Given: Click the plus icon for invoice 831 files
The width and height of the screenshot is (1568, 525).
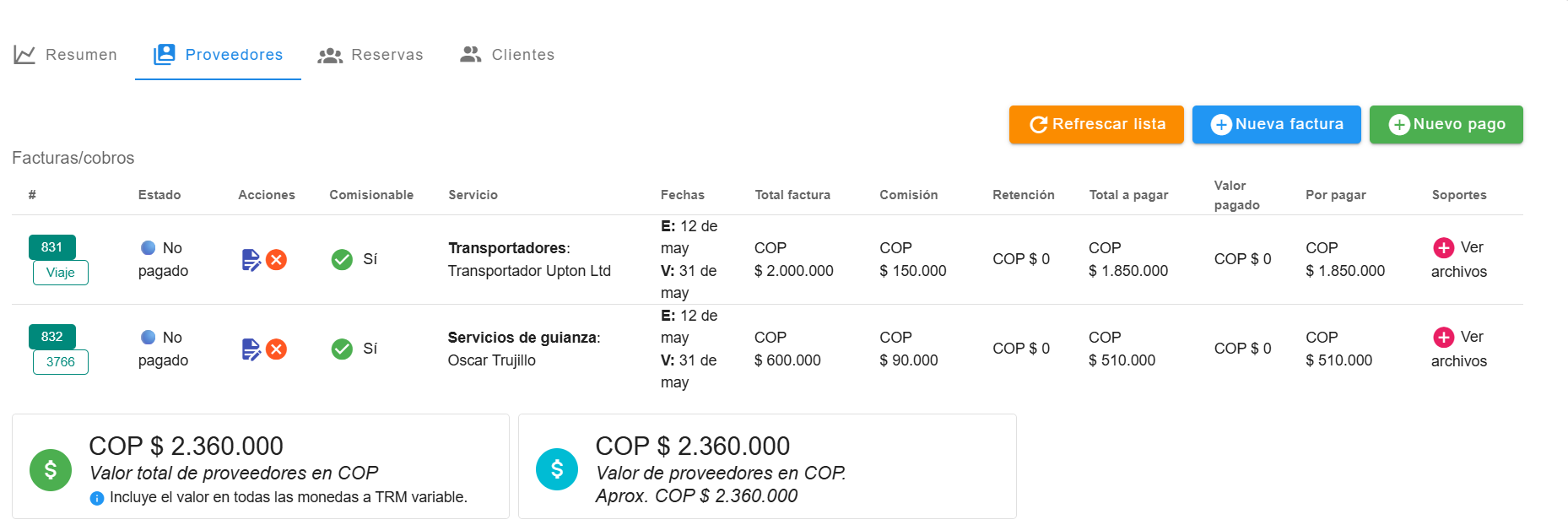Looking at the screenshot, I should pos(1443,247).
